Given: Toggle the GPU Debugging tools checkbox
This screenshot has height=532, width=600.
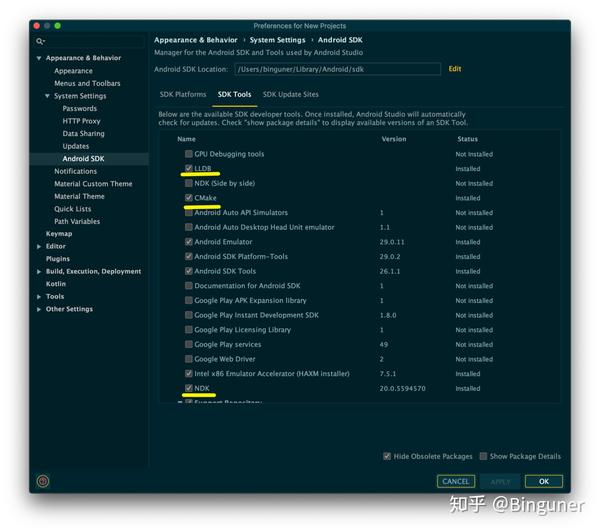Looking at the screenshot, I should point(189,154).
